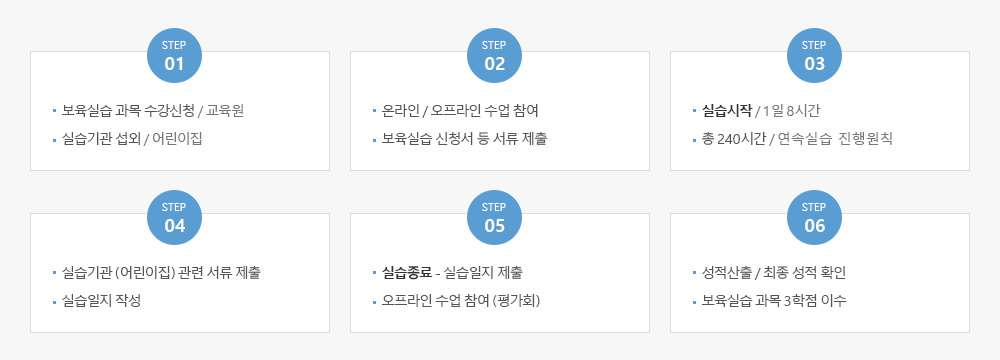Click 성적산출 / 최종 성적 확인 text

coord(774,273)
